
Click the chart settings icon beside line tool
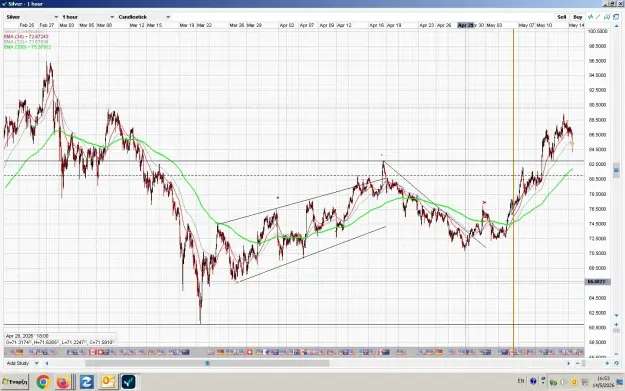607,17
